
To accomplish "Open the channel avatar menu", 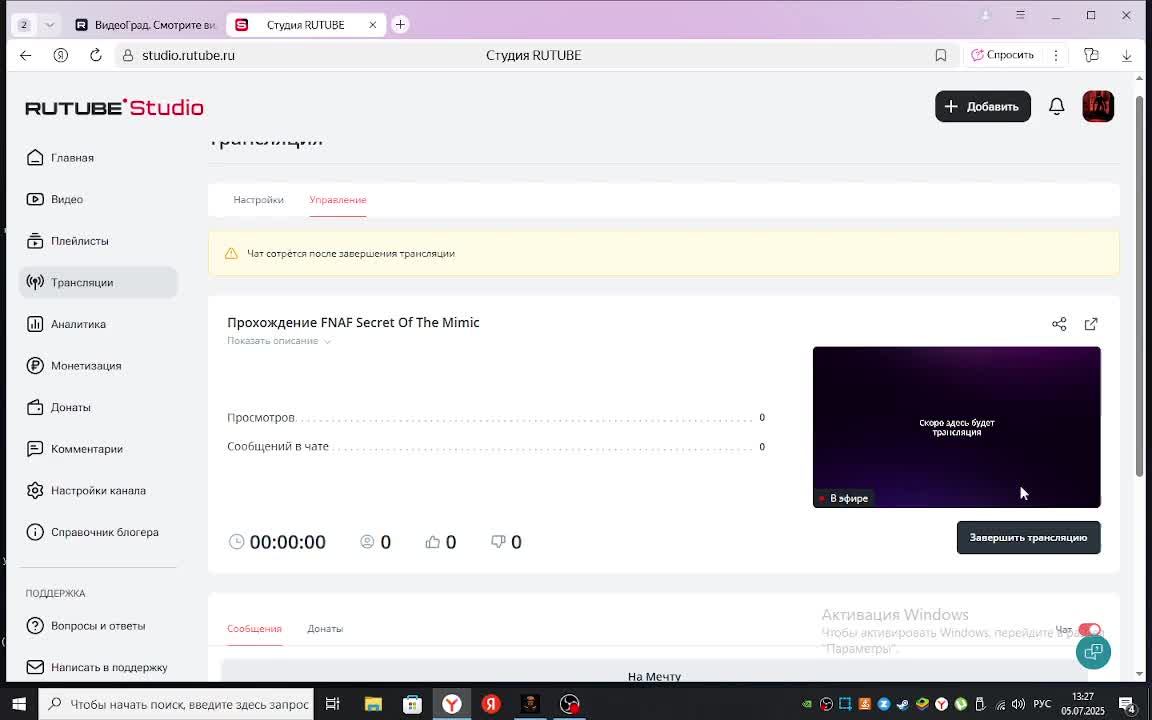I will [x=1098, y=107].
